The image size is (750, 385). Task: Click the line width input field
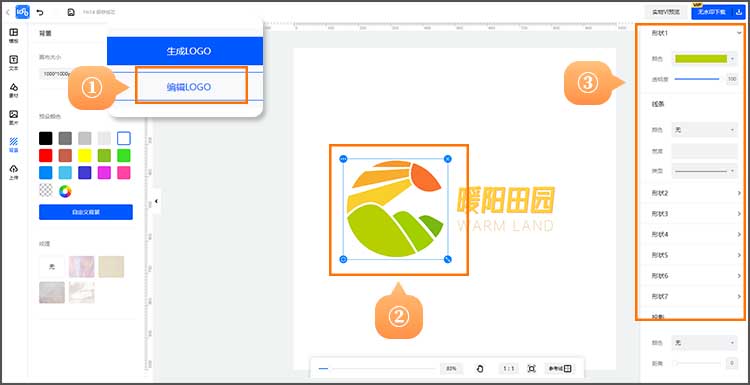tap(705, 151)
